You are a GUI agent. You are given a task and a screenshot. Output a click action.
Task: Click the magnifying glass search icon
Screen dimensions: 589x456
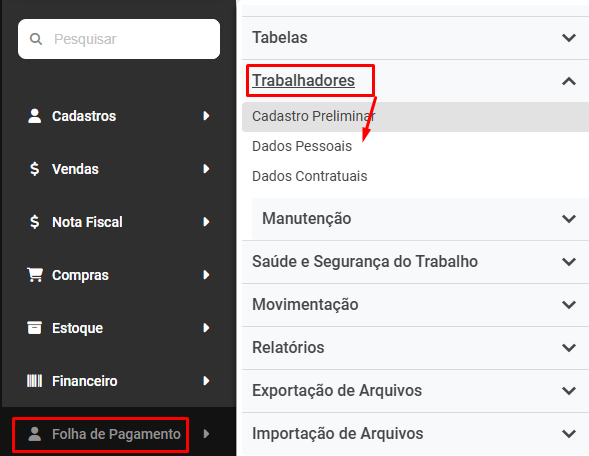coord(36,39)
